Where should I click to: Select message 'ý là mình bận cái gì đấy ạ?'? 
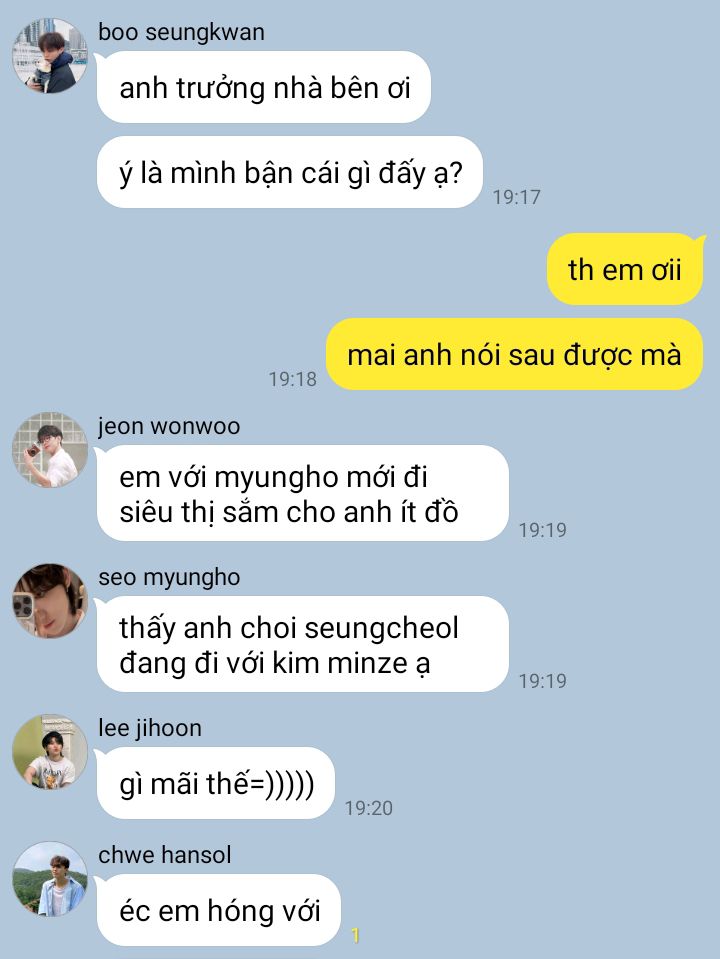click(x=290, y=172)
